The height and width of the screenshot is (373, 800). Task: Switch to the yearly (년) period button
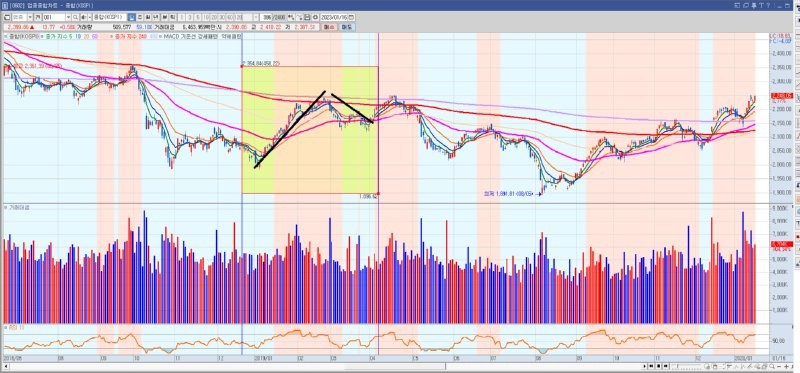[x=156, y=17]
